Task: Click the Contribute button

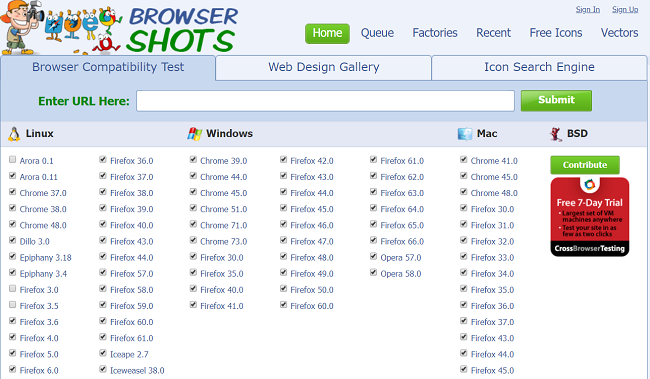Action: 585,165
